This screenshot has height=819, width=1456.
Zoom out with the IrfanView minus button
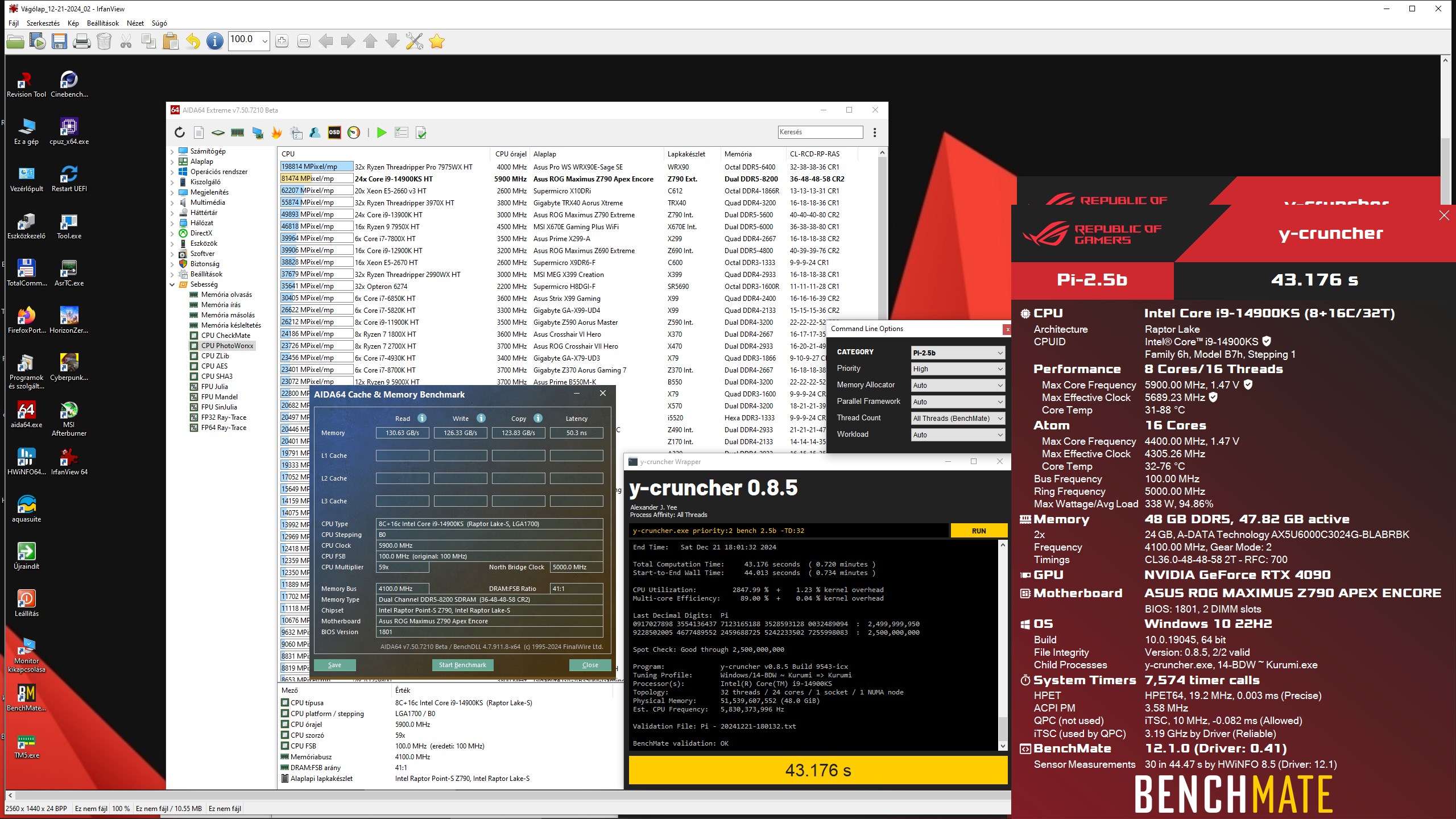[x=304, y=41]
